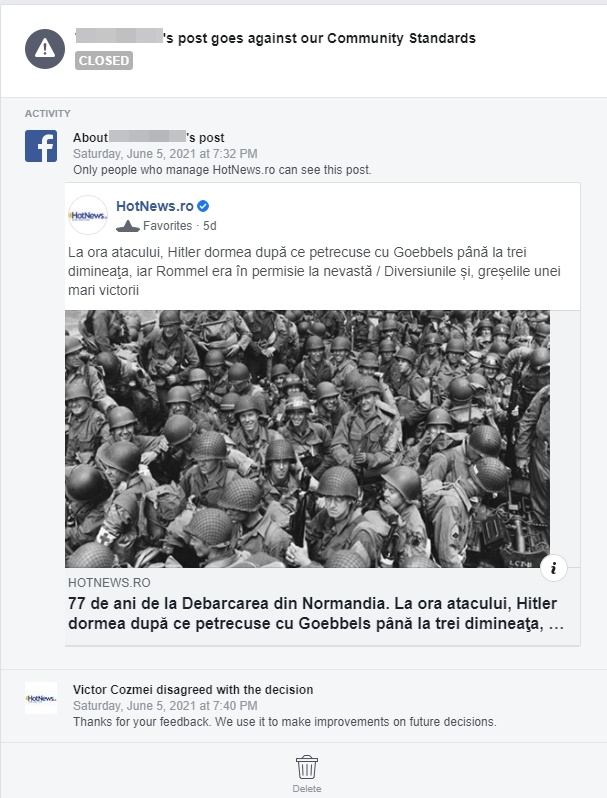
Task: Click the CLOSED status badge
Action: 104,61
